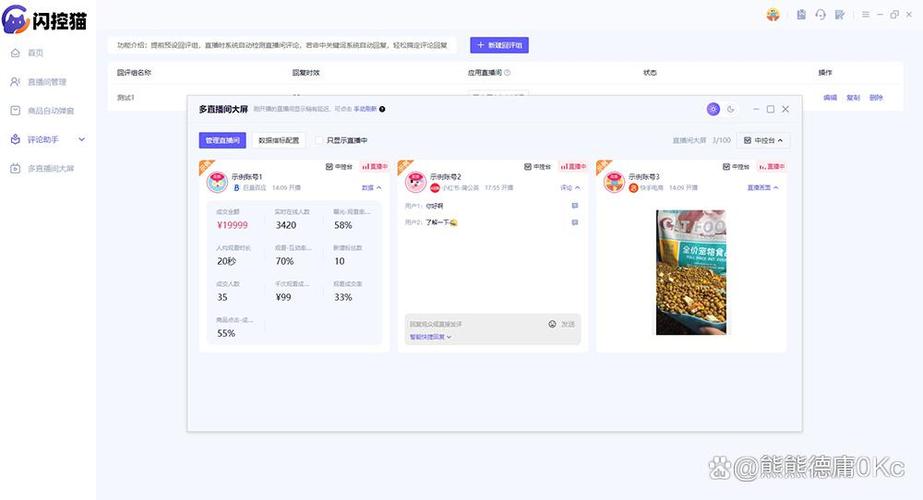This screenshot has height=500, width=923.
Task: Click the 测试1 row name
Action: point(125,98)
